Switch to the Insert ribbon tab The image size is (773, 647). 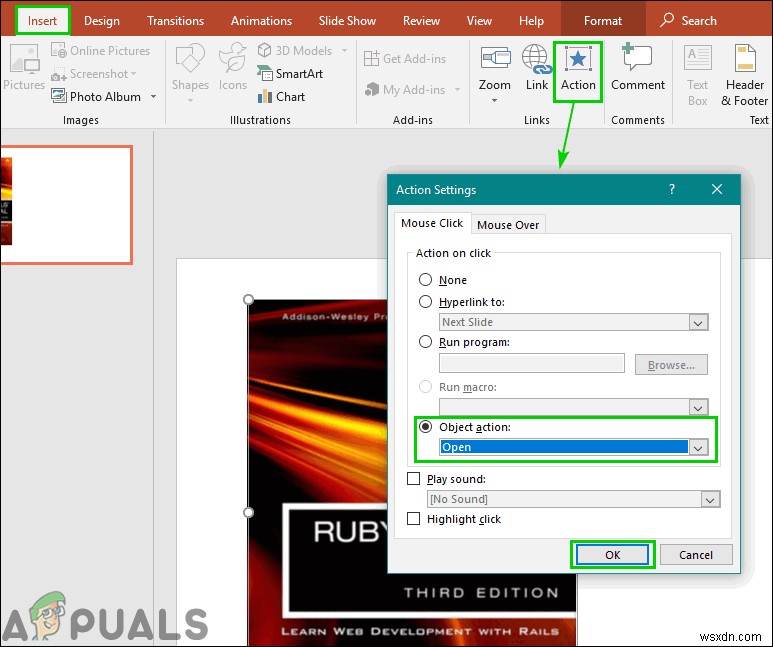(x=42, y=21)
